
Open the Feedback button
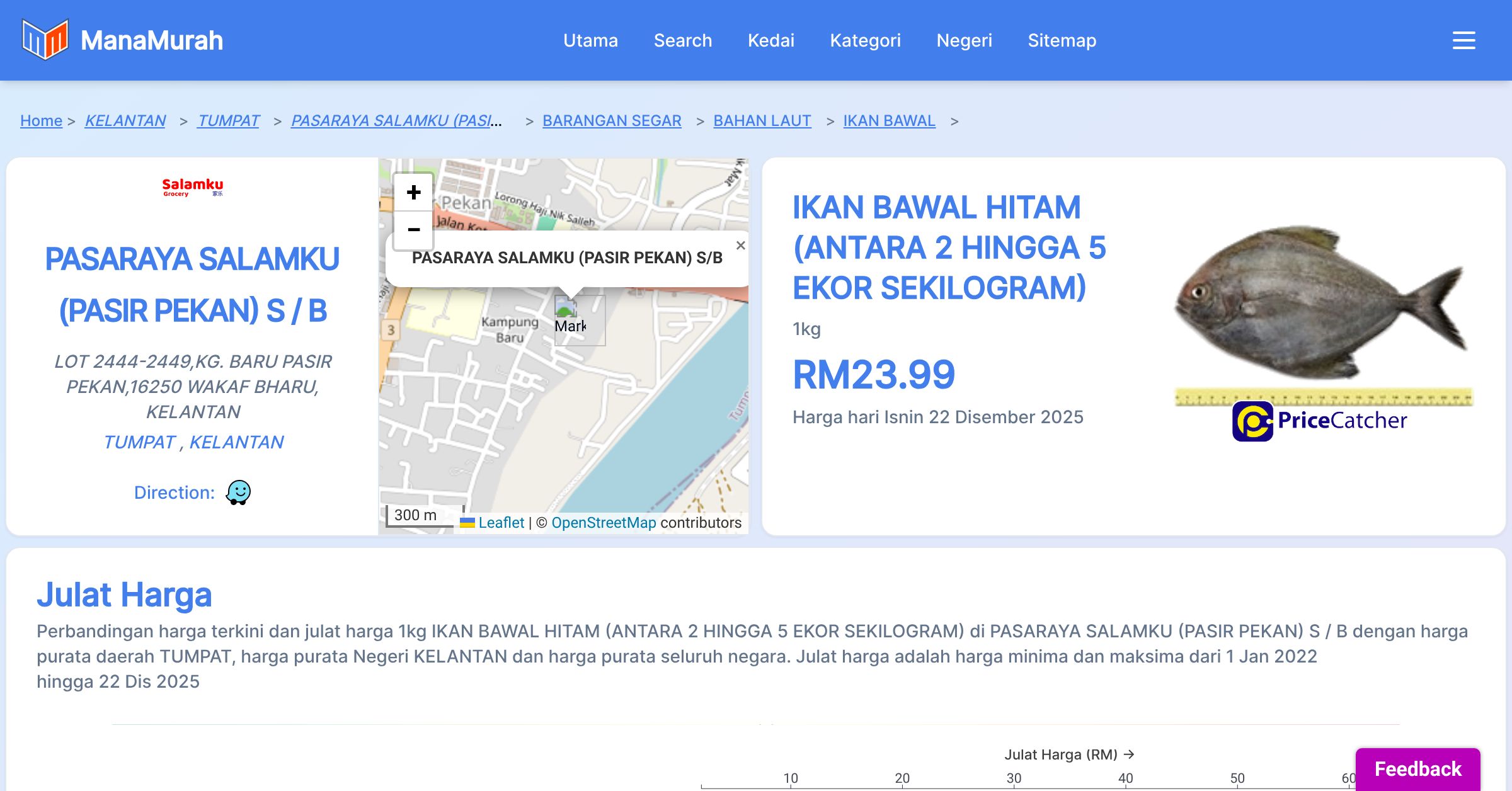pos(1417,769)
